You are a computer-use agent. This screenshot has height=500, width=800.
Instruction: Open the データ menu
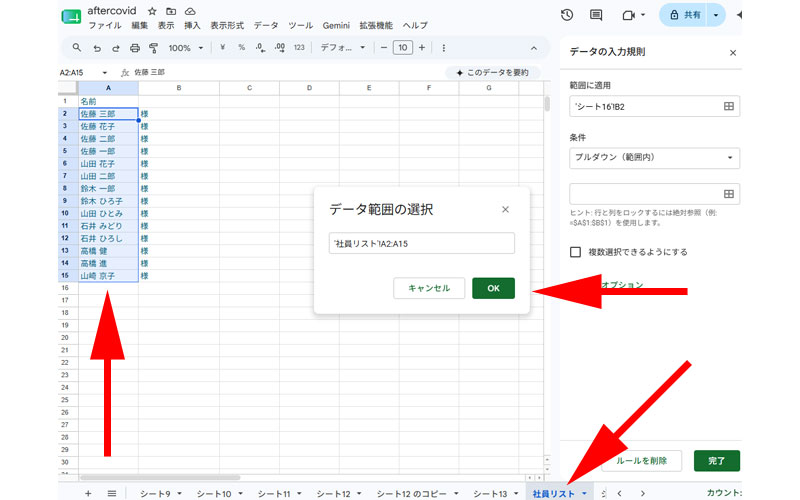[x=266, y=25]
